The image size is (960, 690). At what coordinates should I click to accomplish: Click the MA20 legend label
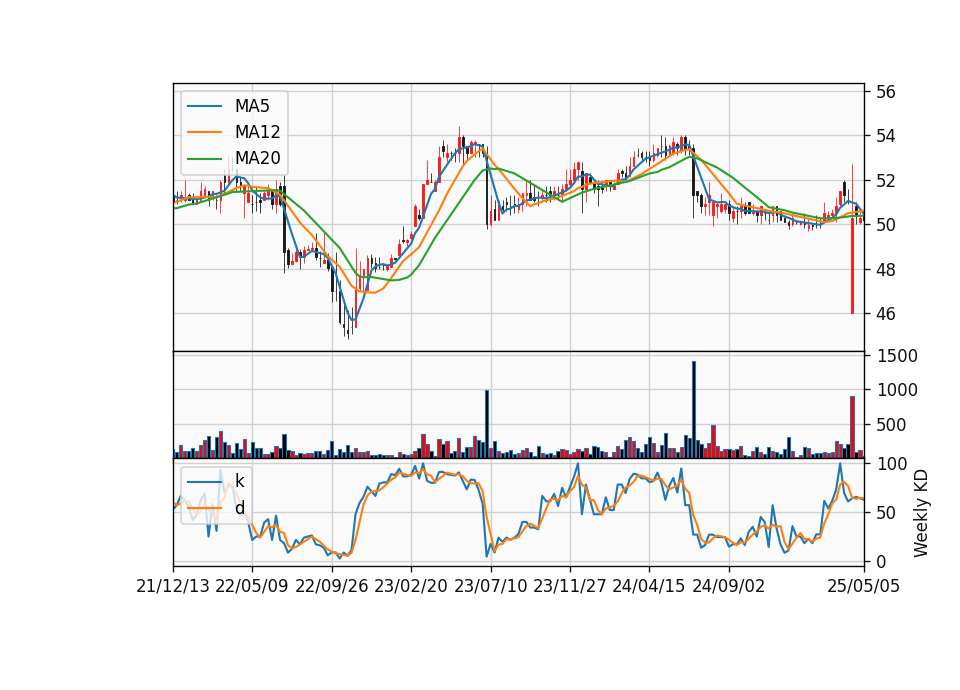pyautogui.click(x=257, y=158)
